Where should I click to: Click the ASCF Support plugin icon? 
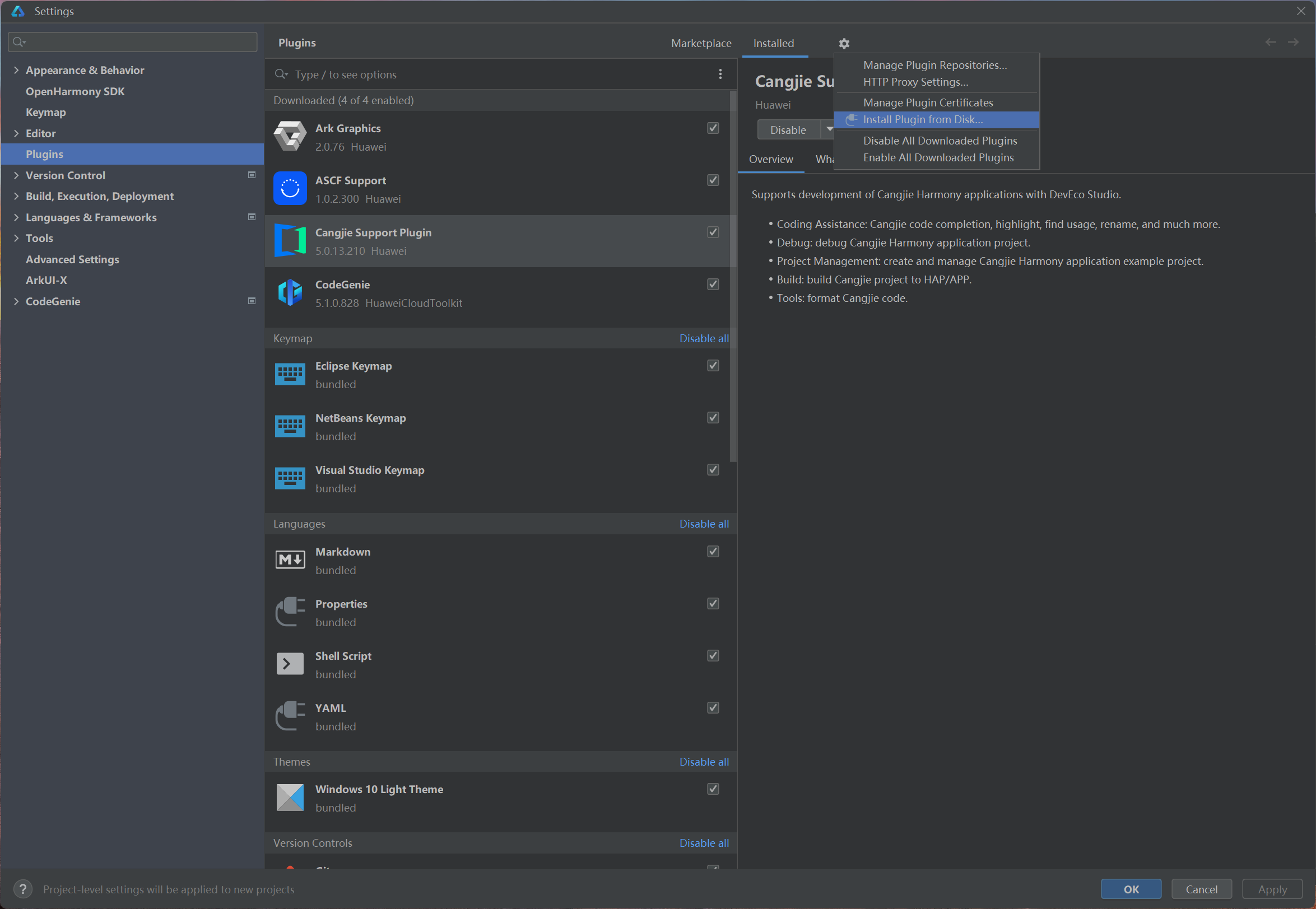290,189
